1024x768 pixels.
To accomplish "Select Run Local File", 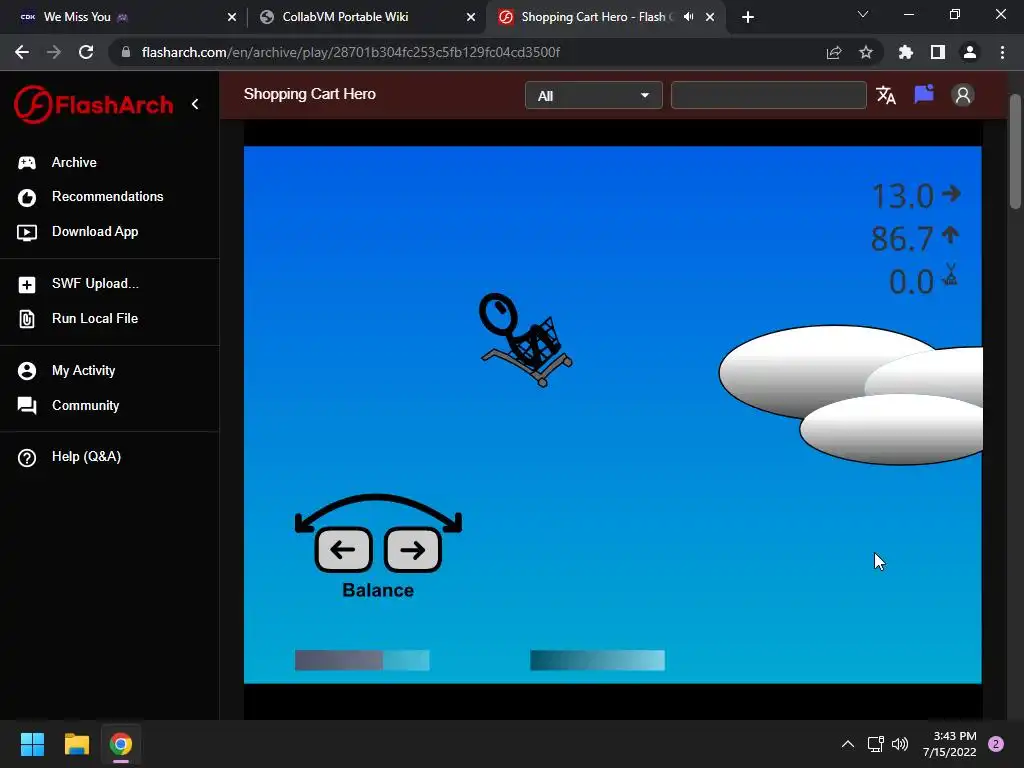I will [x=95, y=319].
